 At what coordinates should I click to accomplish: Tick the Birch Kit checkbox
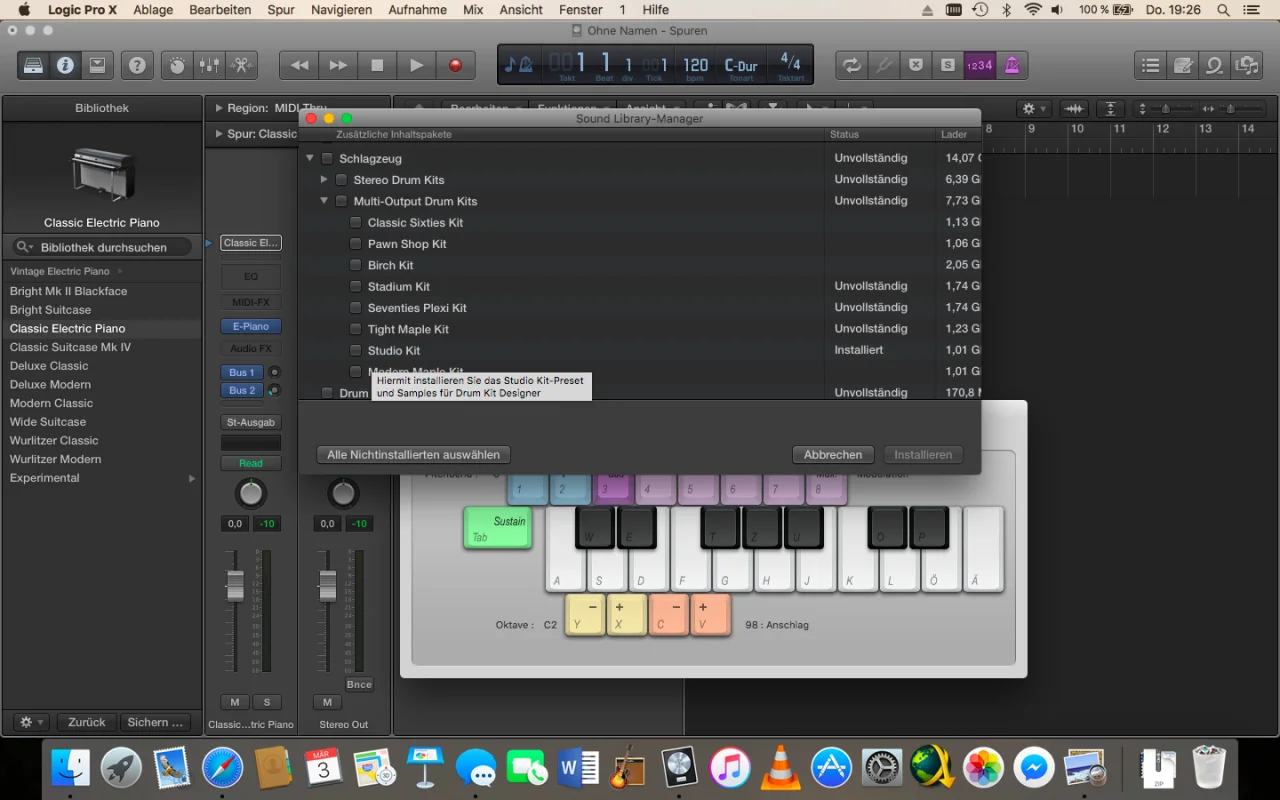pyautogui.click(x=355, y=265)
